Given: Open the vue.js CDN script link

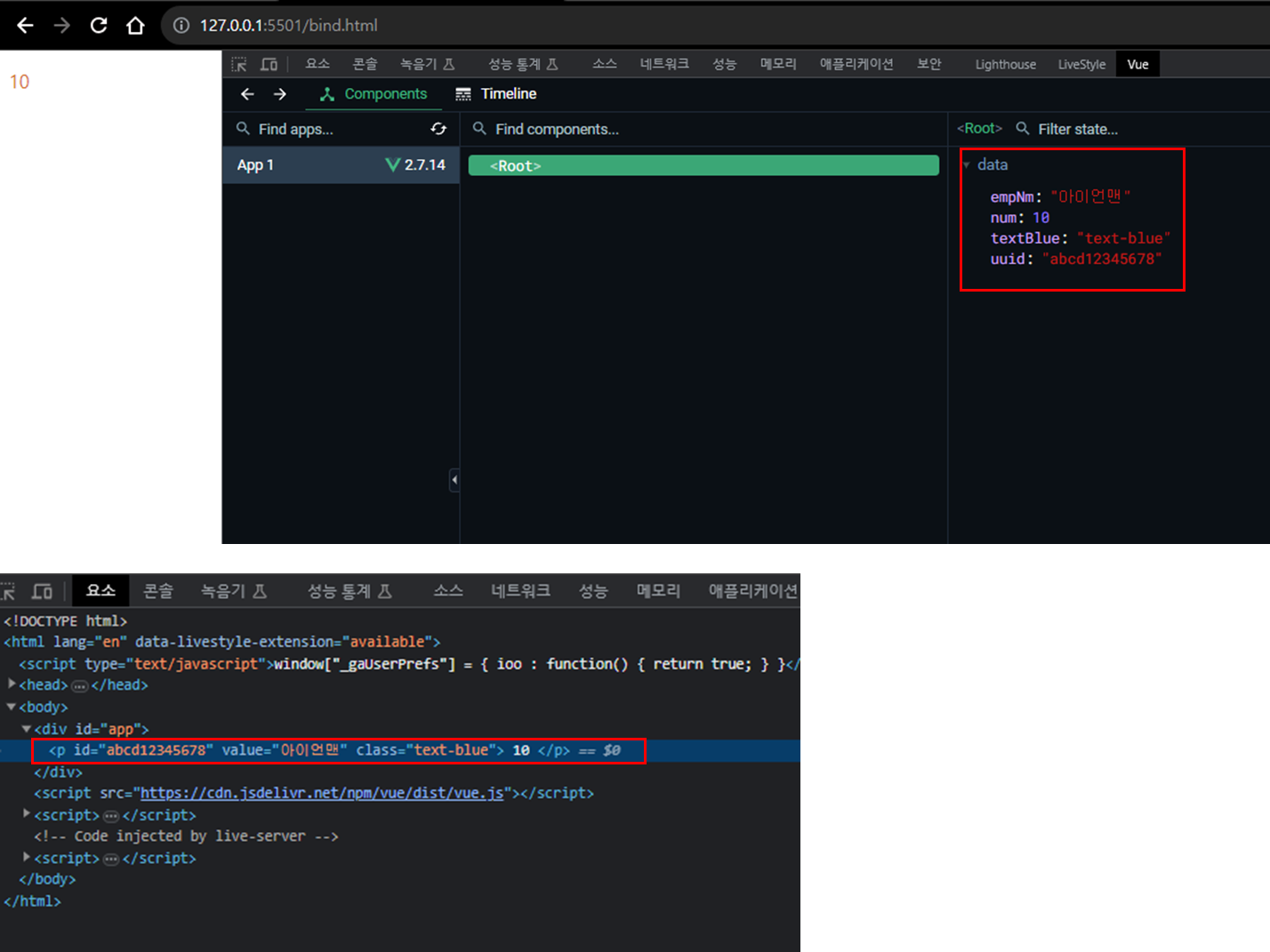Looking at the screenshot, I should click(322, 793).
